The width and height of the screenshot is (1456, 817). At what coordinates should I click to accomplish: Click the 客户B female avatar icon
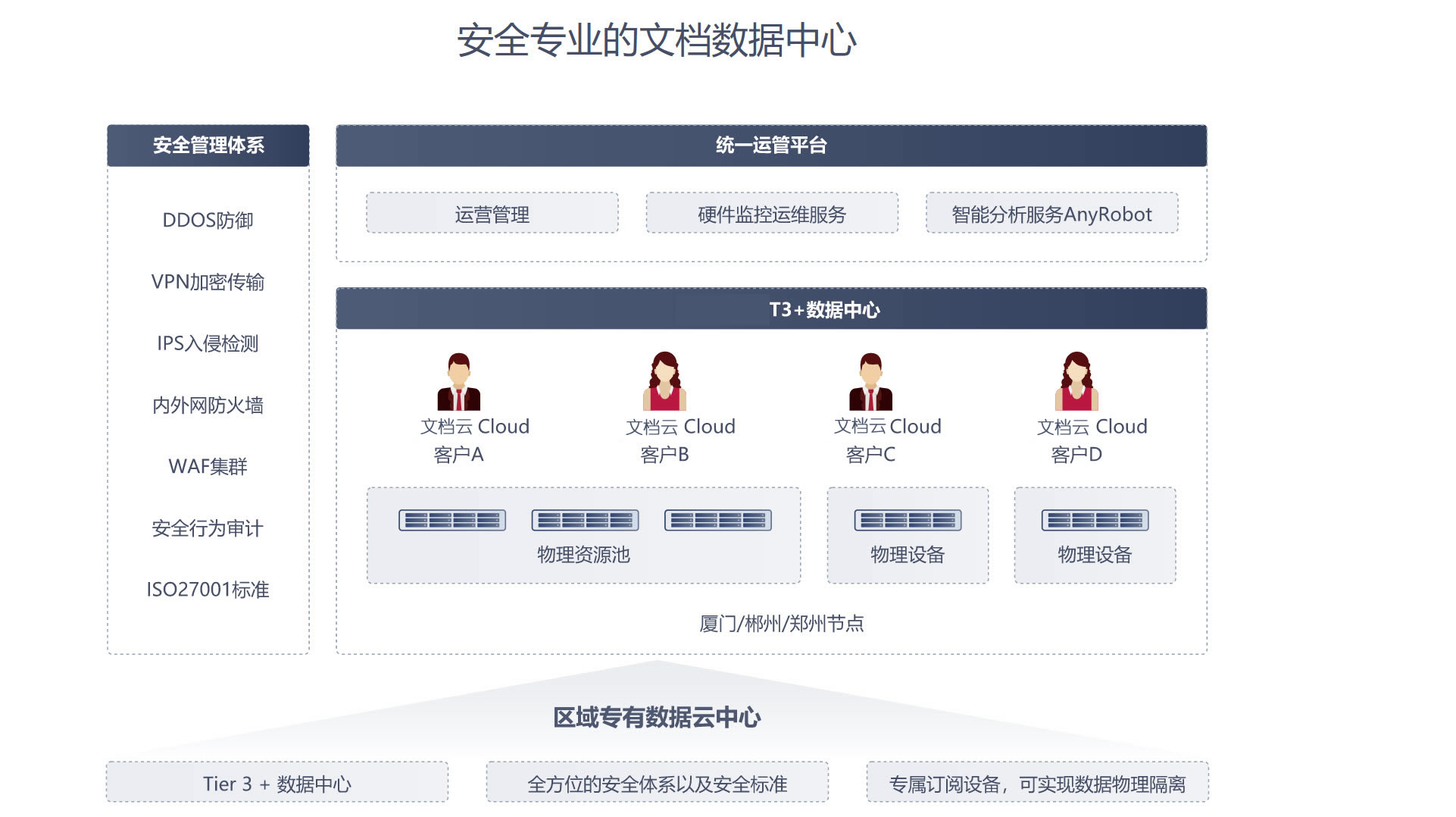[x=664, y=382]
